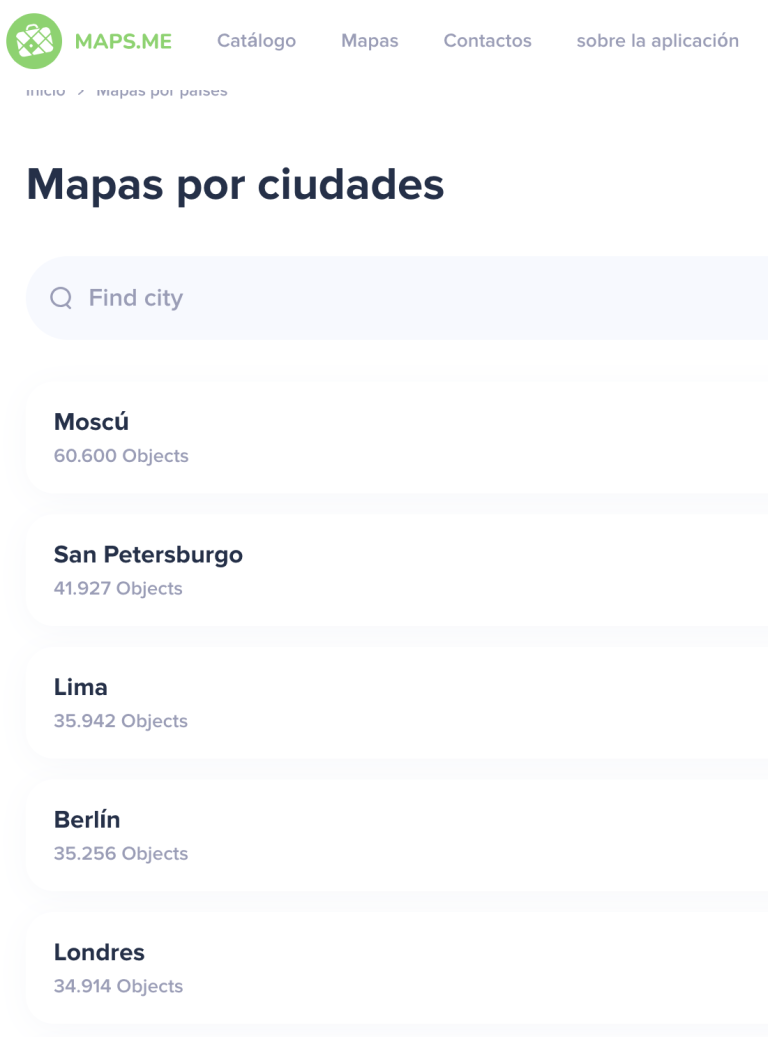Click the 35.942 Objects count under Lima
Image resolution: width=768 pixels, height=1037 pixels.
(120, 721)
